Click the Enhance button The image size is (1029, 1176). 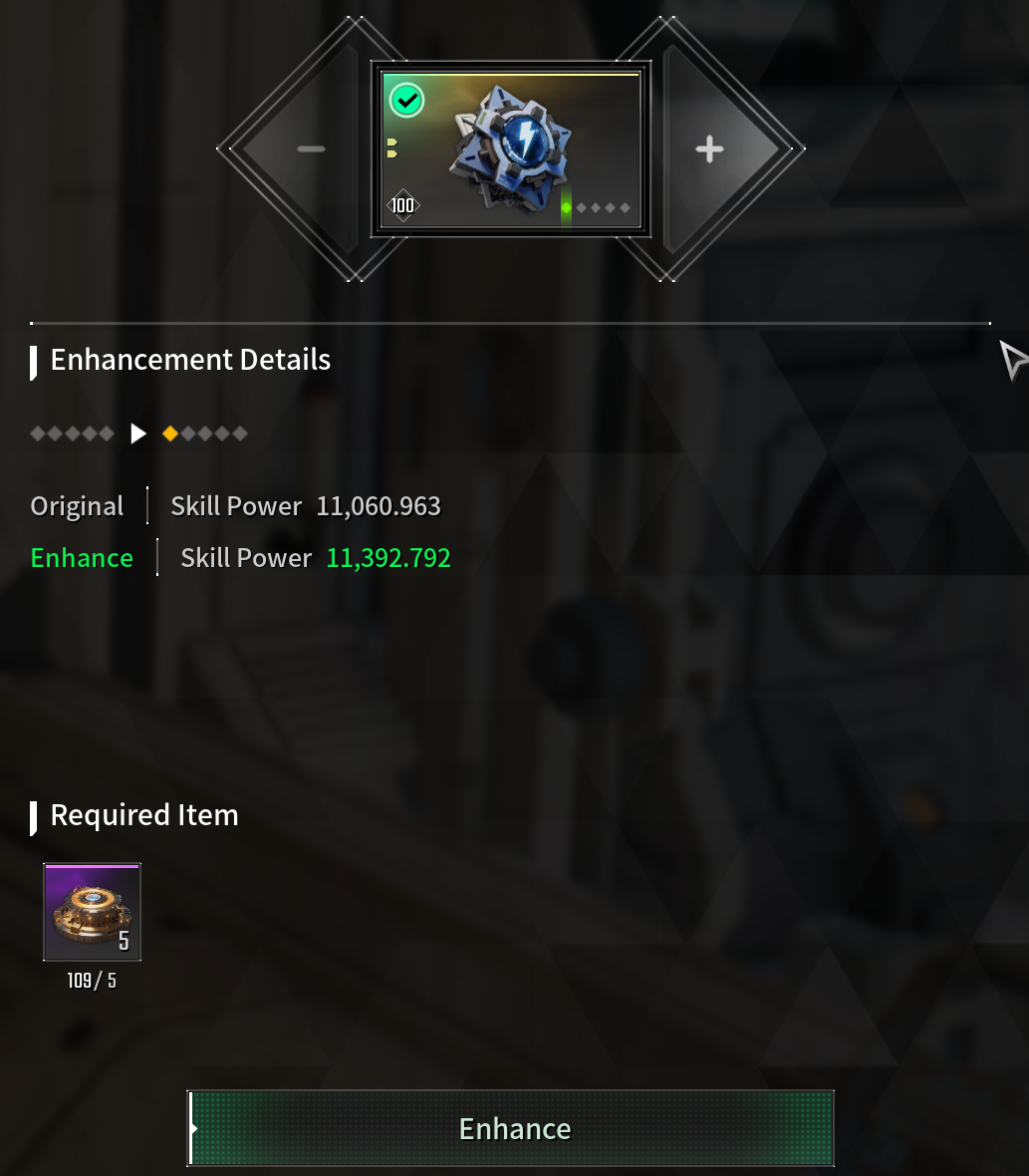tap(510, 1128)
